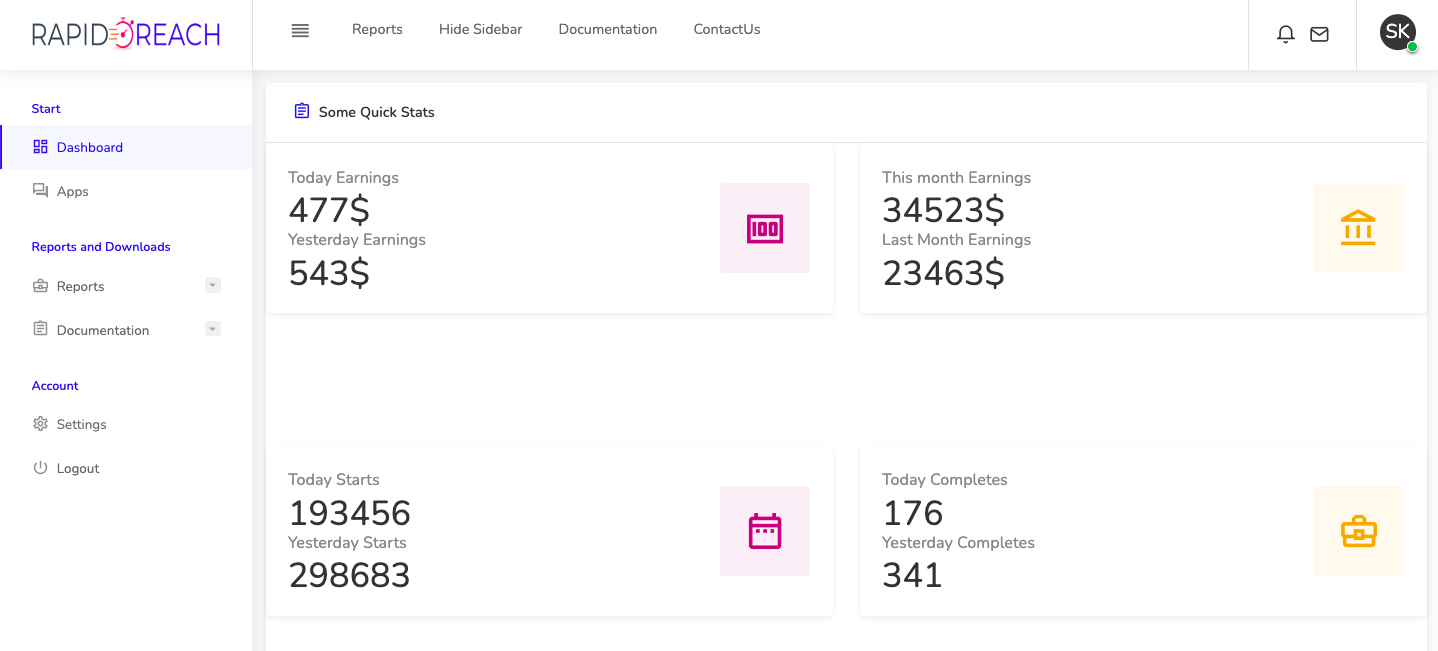This screenshot has height=651, width=1438.
Task: Open the hamburger menu icon
Action: coord(300,30)
